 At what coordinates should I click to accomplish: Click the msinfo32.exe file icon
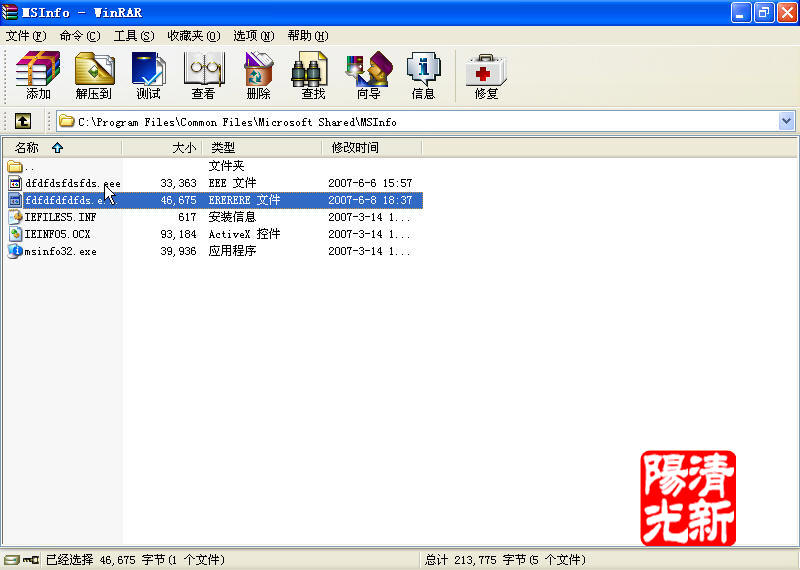(15, 251)
